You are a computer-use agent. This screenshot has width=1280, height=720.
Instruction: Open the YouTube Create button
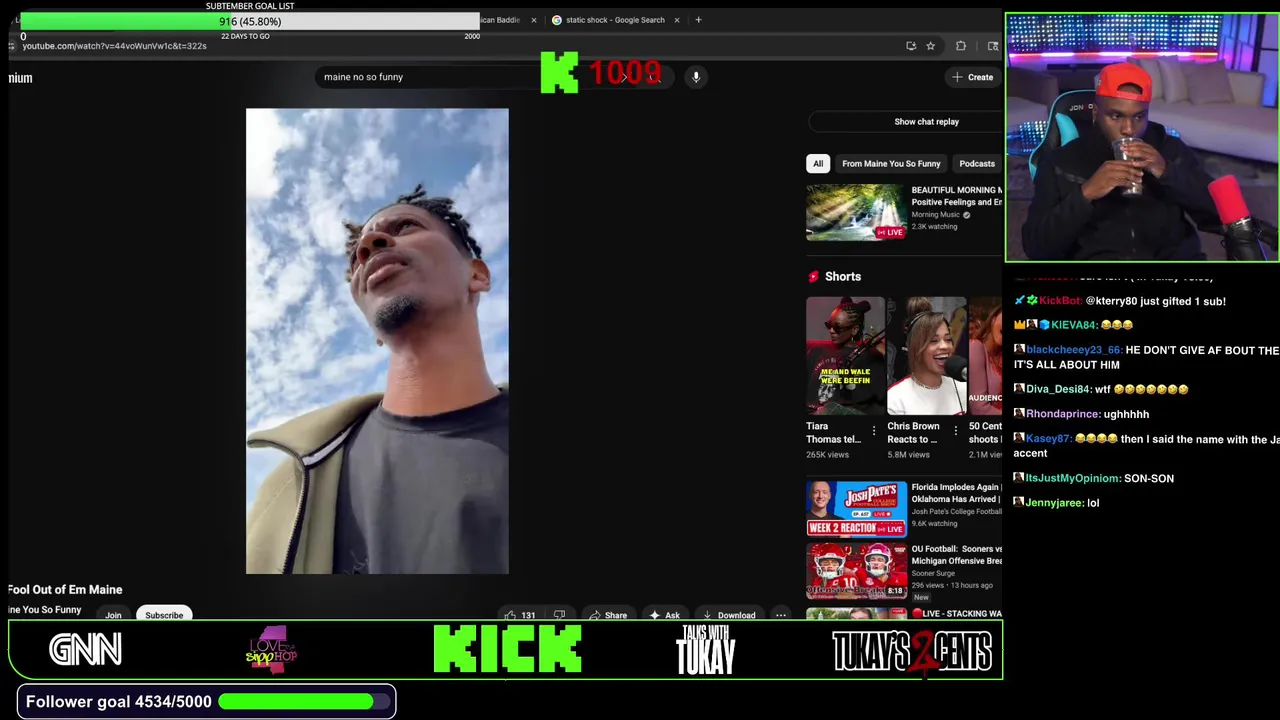point(972,77)
